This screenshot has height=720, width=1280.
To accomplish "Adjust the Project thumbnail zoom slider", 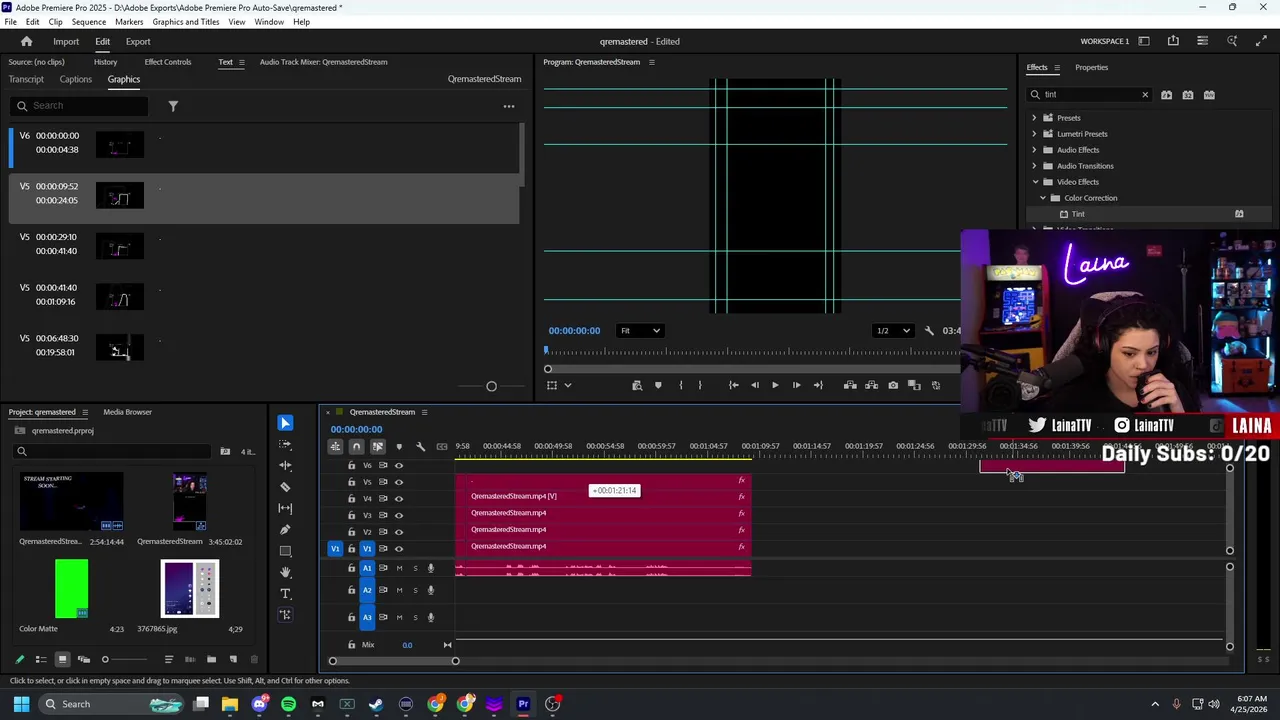I will click(105, 659).
